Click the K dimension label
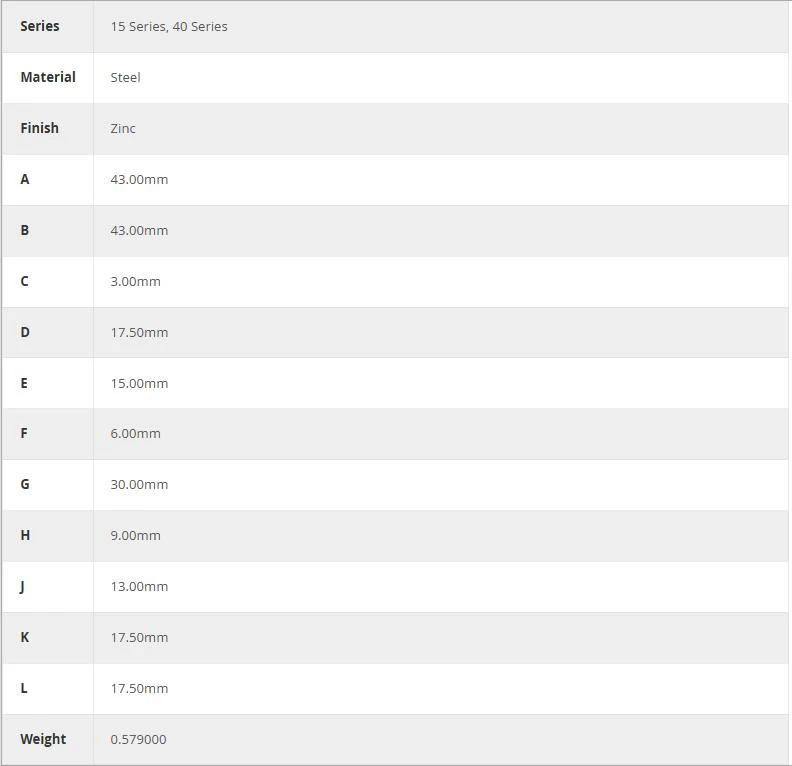792x766 pixels. pyautogui.click(x=25, y=637)
